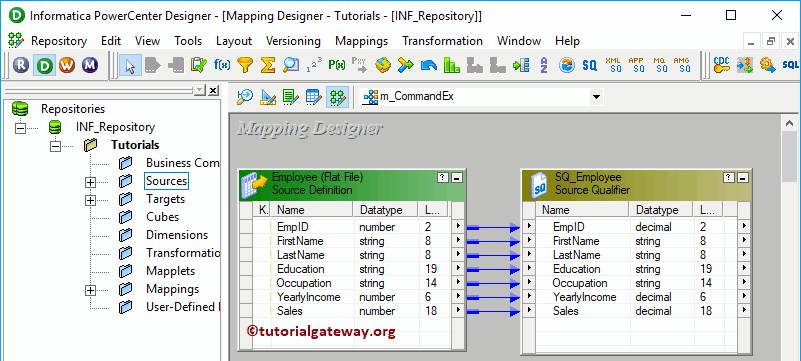
Task: Click the CDC key toolbar icon
Action: click(722, 65)
